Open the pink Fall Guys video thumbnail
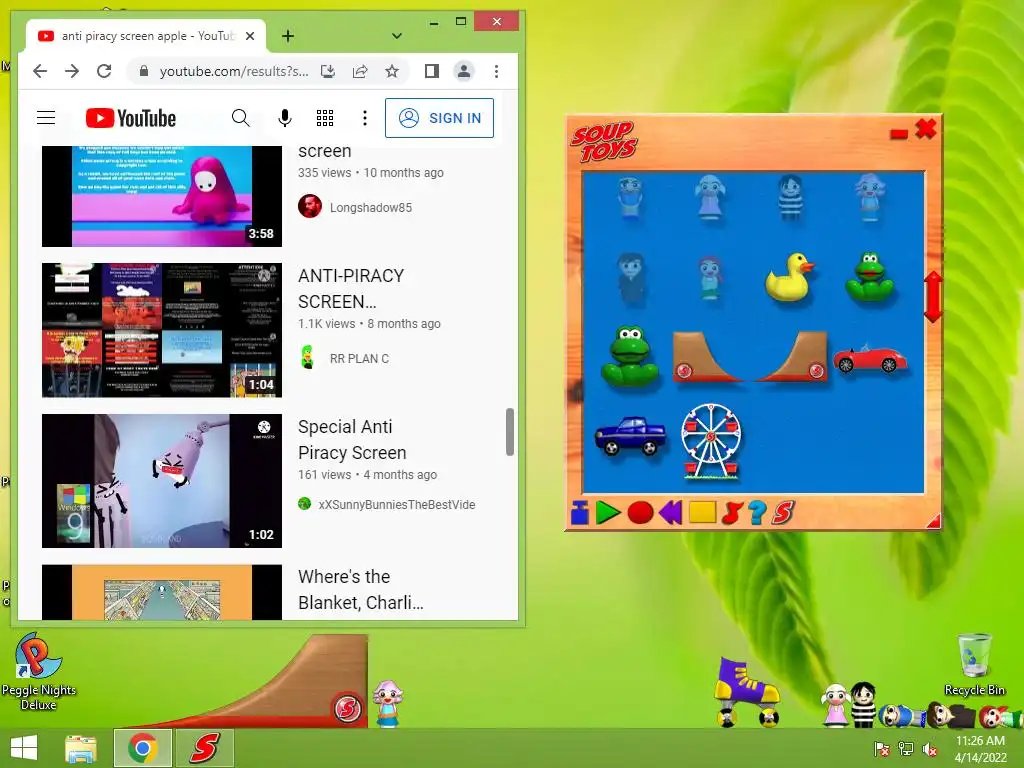Screen dimensions: 1024x768 pyautogui.click(x=162, y=196)
